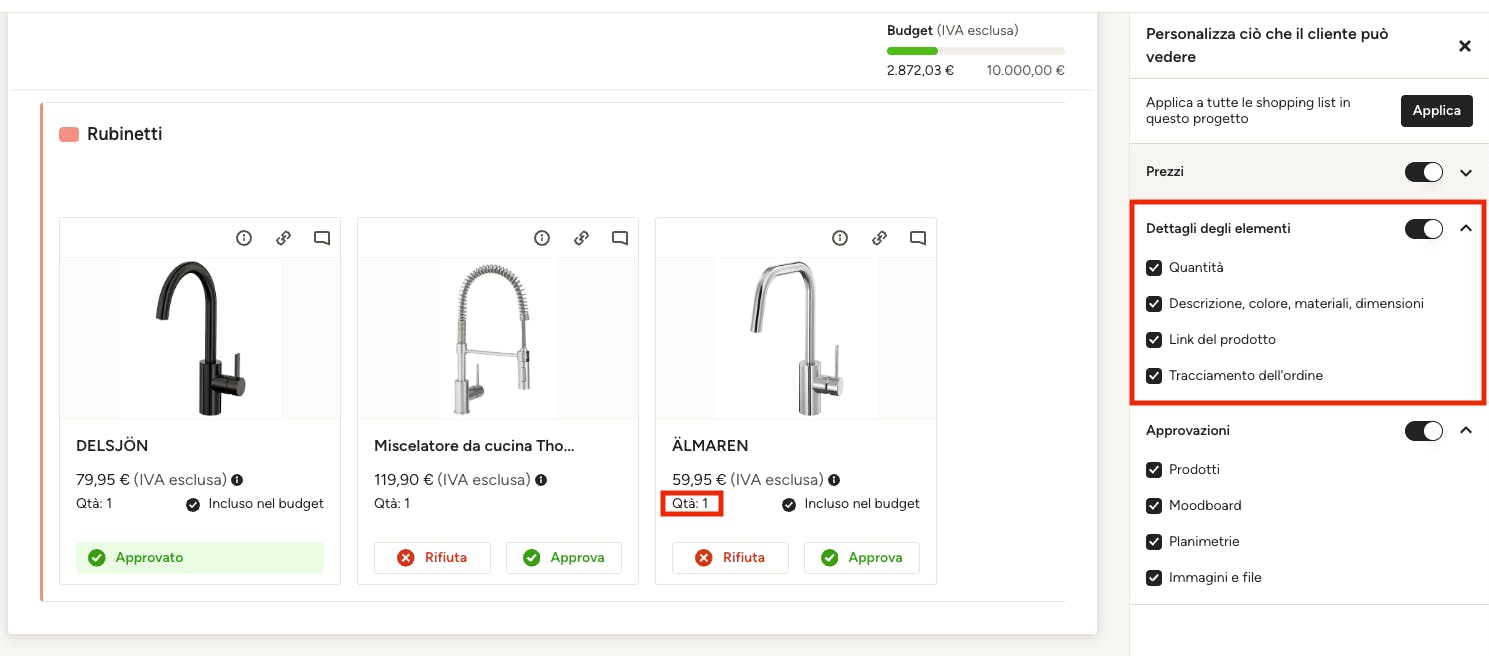Click info icon on Miscelatore da cucina card

542,238
